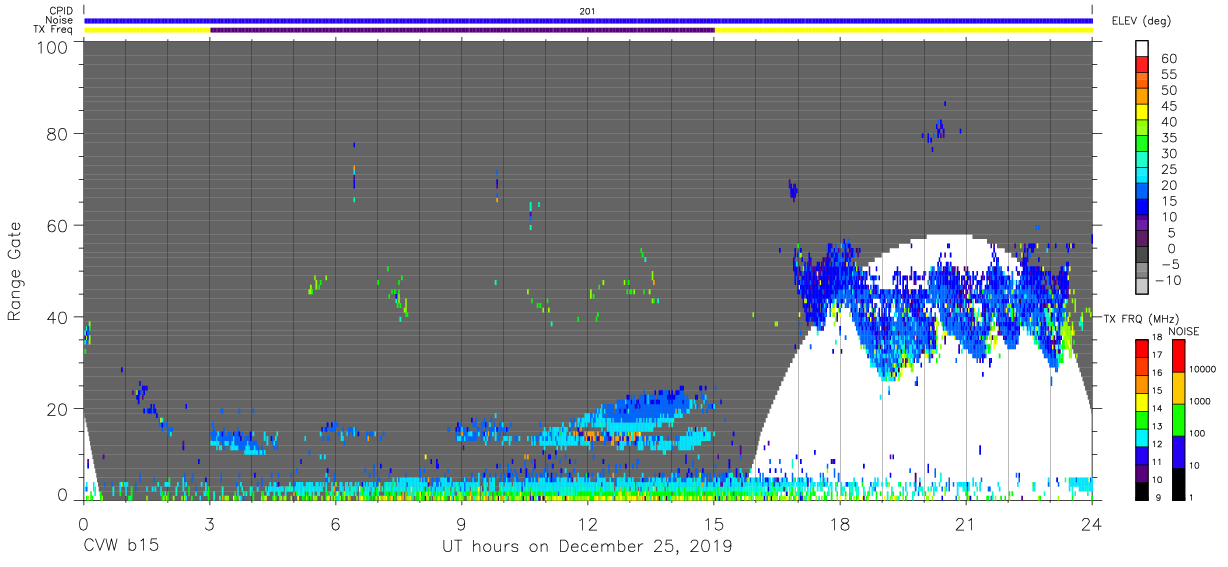1228x567 pixels.
Task: Click the yellow 14–15 MHz frequency swatch
Action: pyautogui.click(x=1142, y=400)
